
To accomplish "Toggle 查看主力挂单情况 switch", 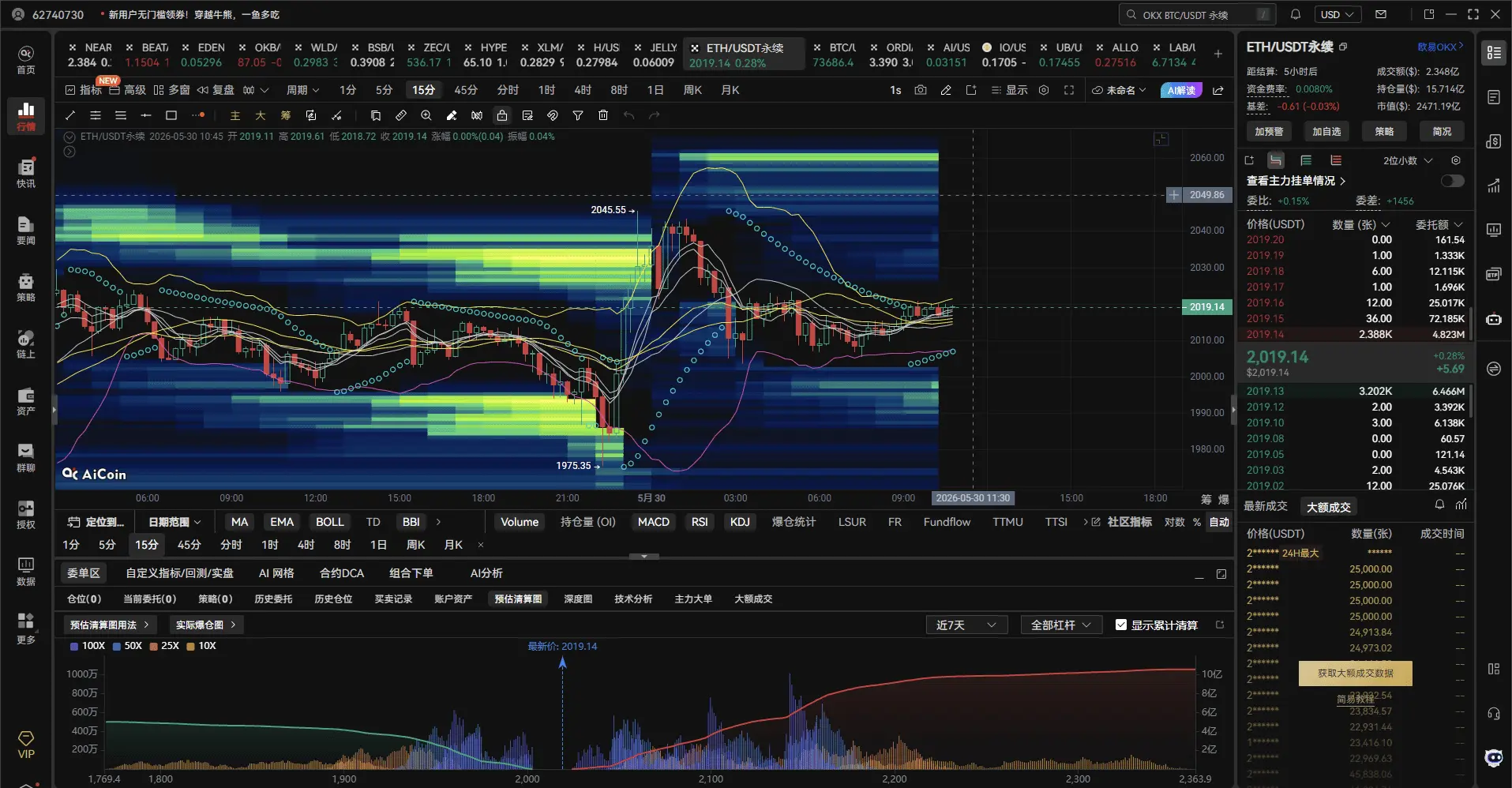I will pos(1452,181).
